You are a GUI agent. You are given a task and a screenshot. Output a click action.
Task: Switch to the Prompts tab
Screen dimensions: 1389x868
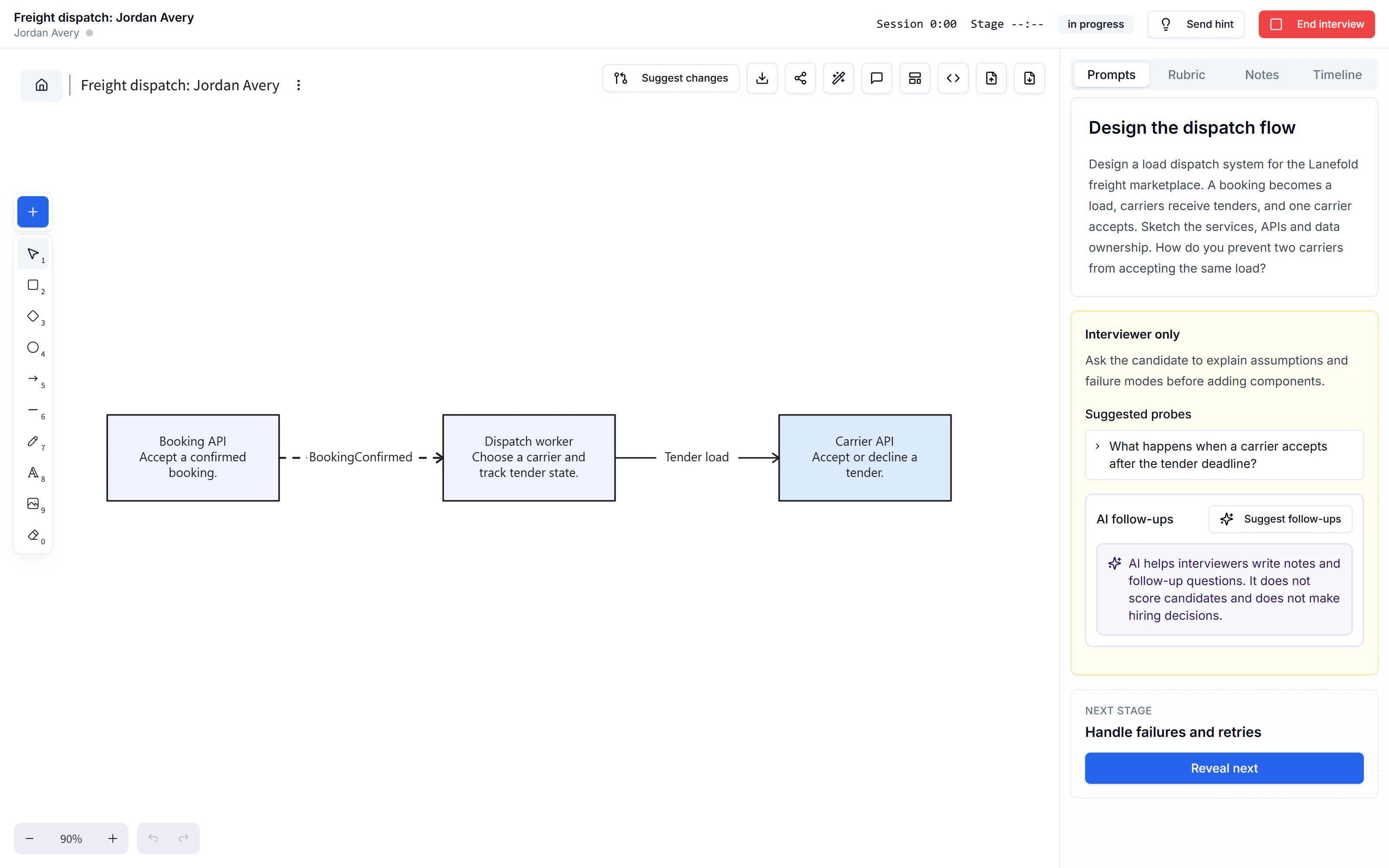[1111, 75]
